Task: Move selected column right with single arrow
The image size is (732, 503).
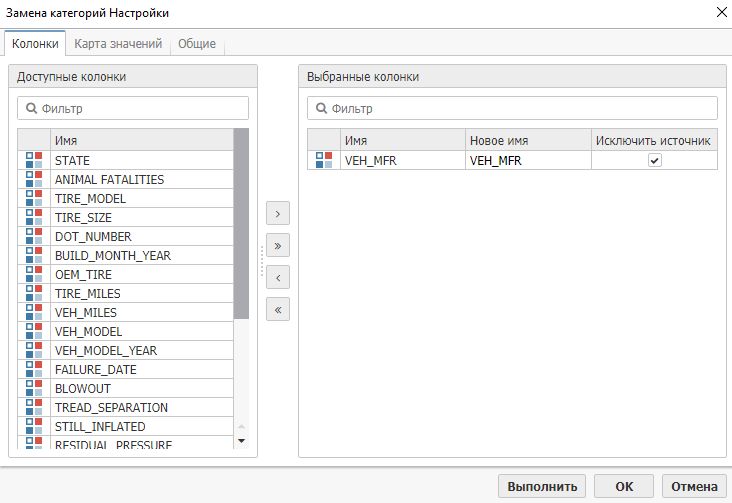Action: pyautogui.click(x=277, y=214)
